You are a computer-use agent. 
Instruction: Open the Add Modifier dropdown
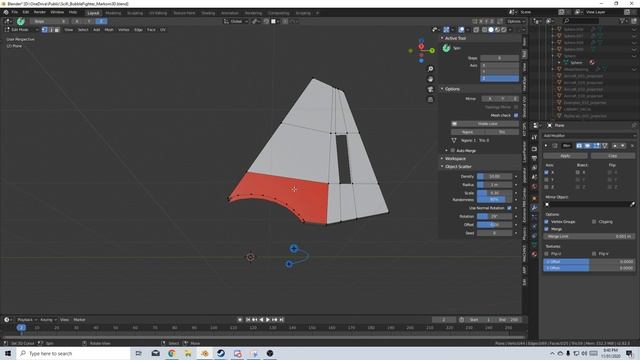[x=589, y=136]
